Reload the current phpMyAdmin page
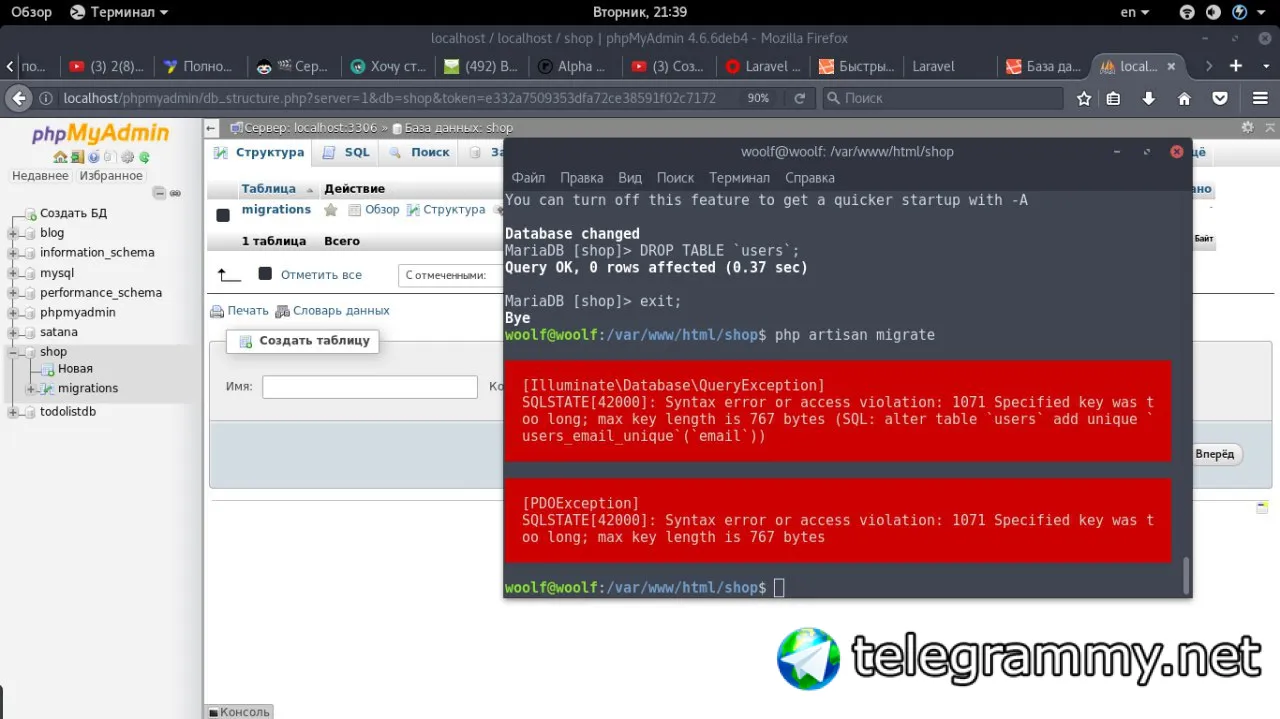 (800, 98)
